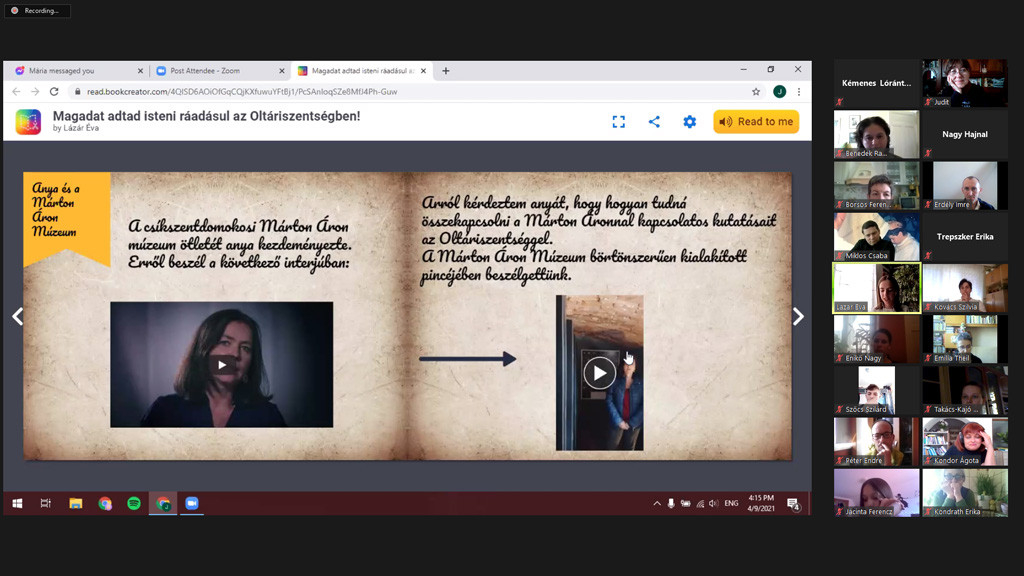
Task: Open Chrome three-dot menu
Action: pos(798,92)
